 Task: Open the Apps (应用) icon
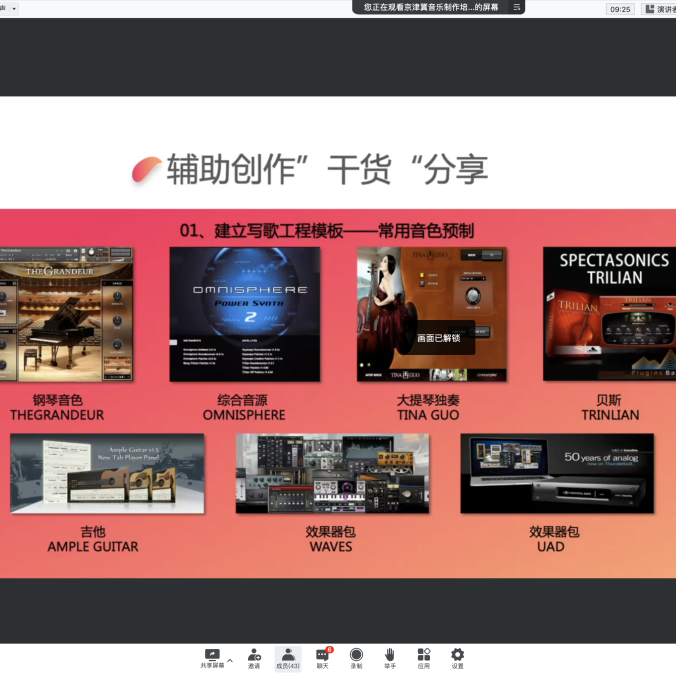pyautogui.click(x=424, y=658)
